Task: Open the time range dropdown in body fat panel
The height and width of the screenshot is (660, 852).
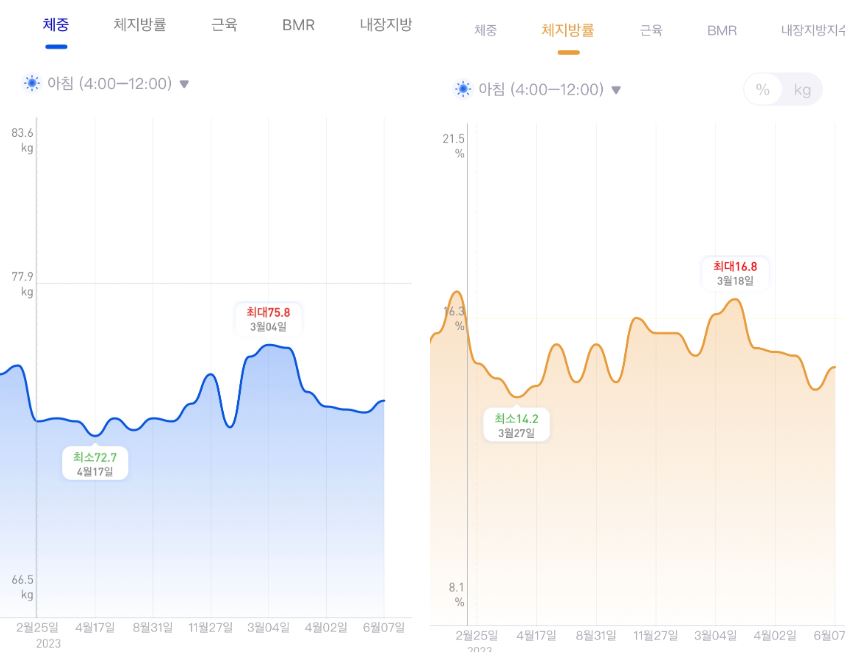Action: (616, 90)
